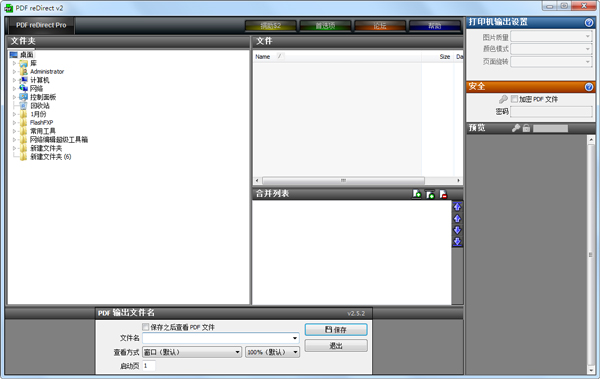Open the 图片质量 dropdown
This screenshot has height=379, width=600.
(x=588, y=37)
